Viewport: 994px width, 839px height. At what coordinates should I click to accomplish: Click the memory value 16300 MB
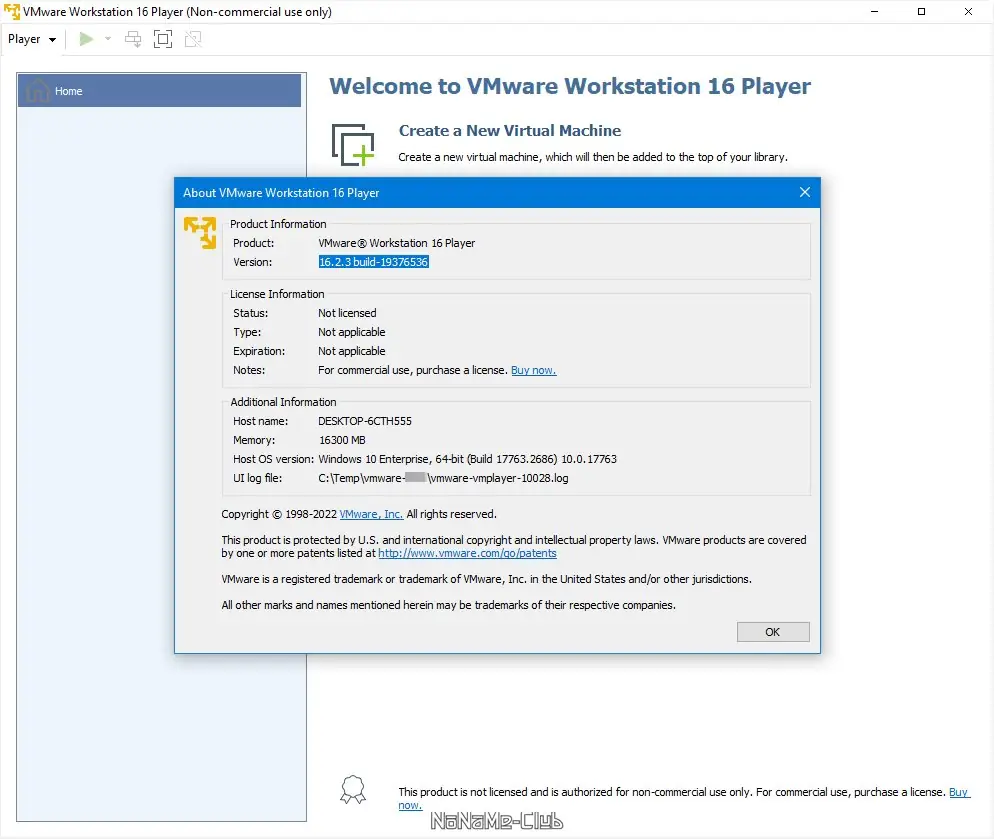[x=342, y=440]
